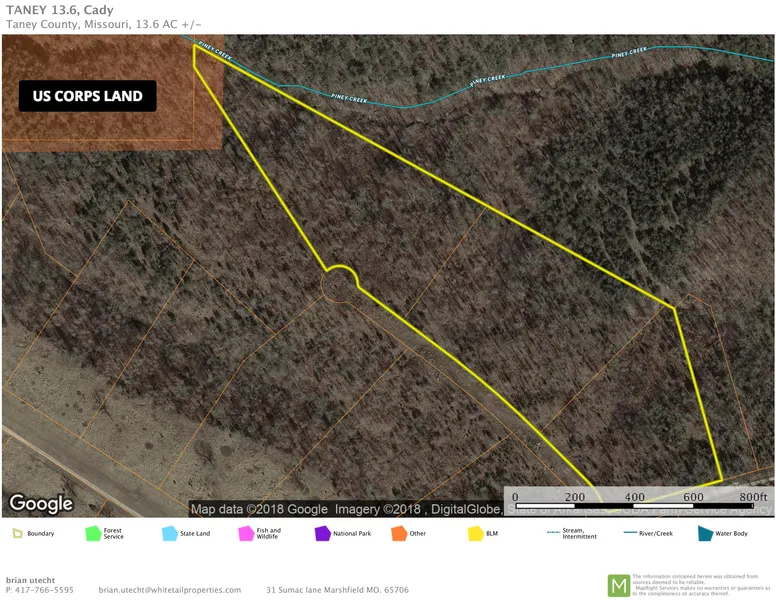Click the orange Other legend icon
Image resolution: width=776 pixels, height=600 pixels.
(x=399, y=534)
